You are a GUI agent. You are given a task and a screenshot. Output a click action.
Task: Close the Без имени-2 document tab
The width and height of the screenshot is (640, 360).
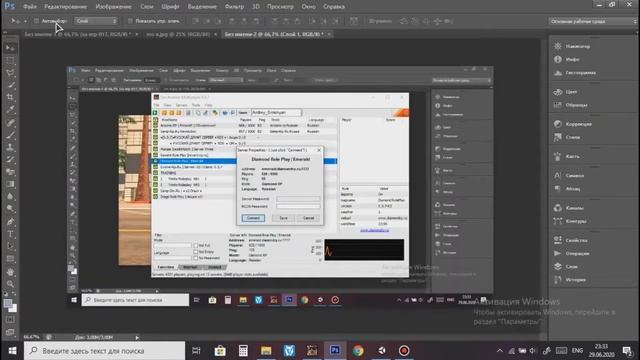pyautogui.click(x=329, y=34)
